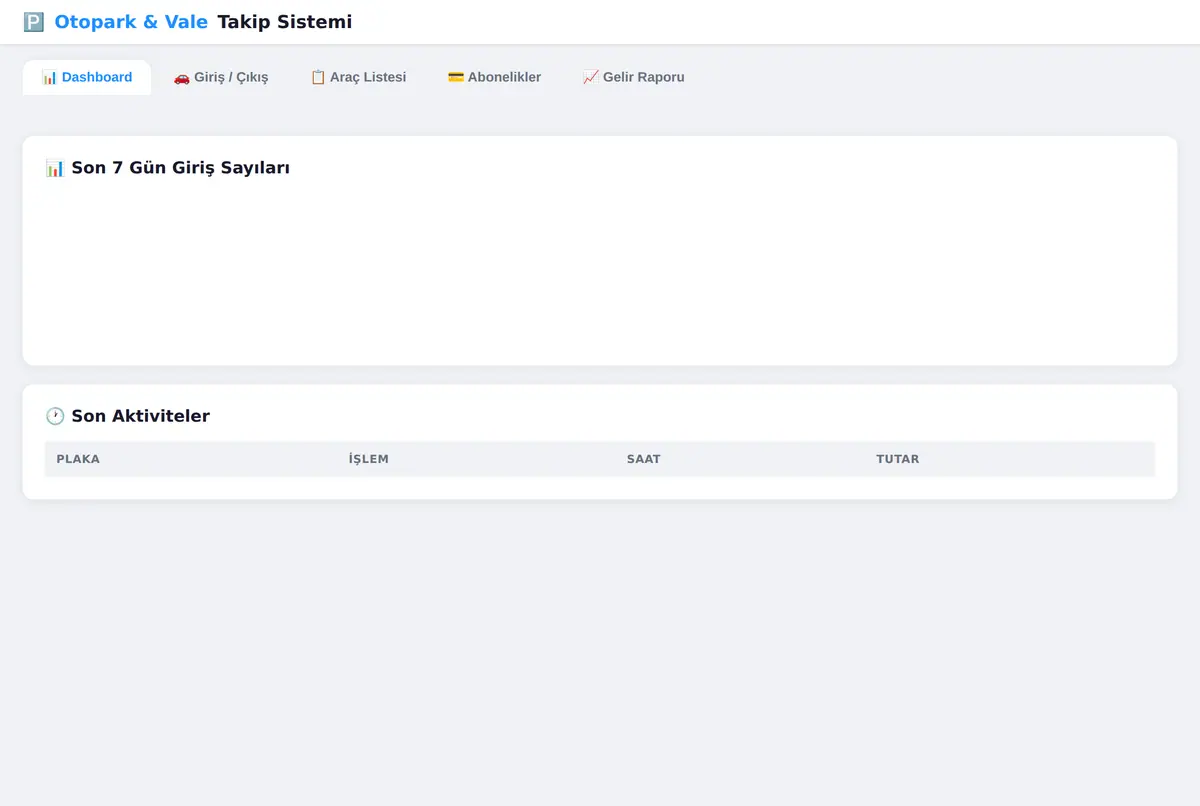Click the Takip Sistemi title text

click(x=285, y=22)
